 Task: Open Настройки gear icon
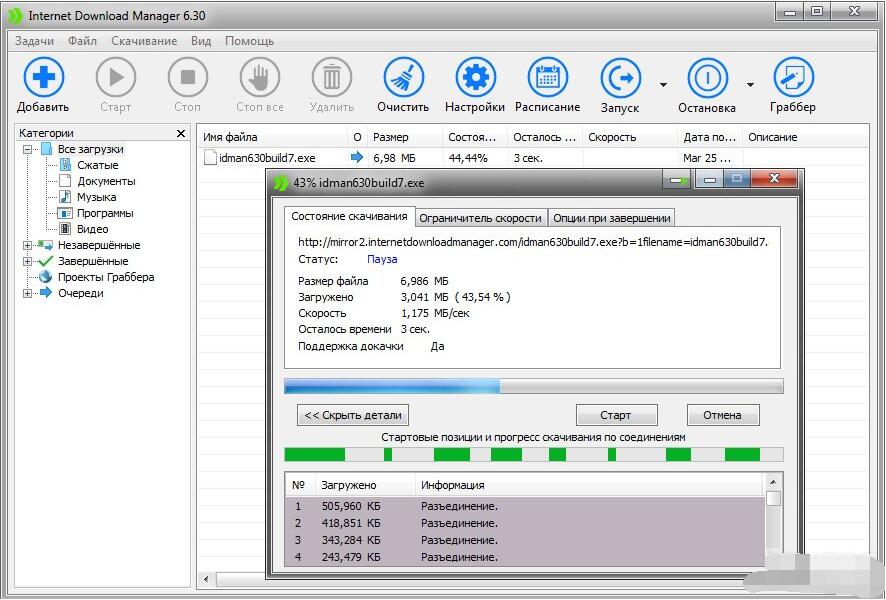pyautogui.click(x=476, y=77)
